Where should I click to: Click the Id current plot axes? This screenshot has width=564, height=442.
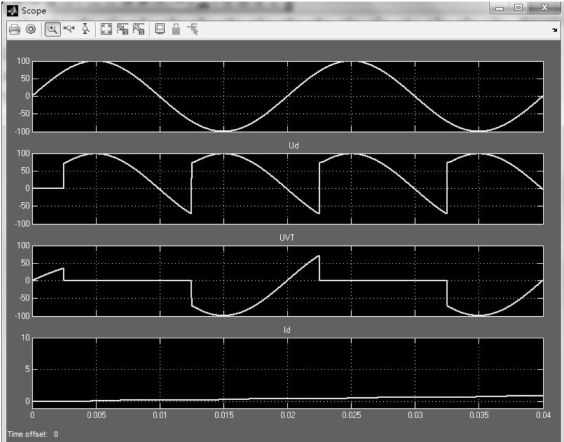288,373
